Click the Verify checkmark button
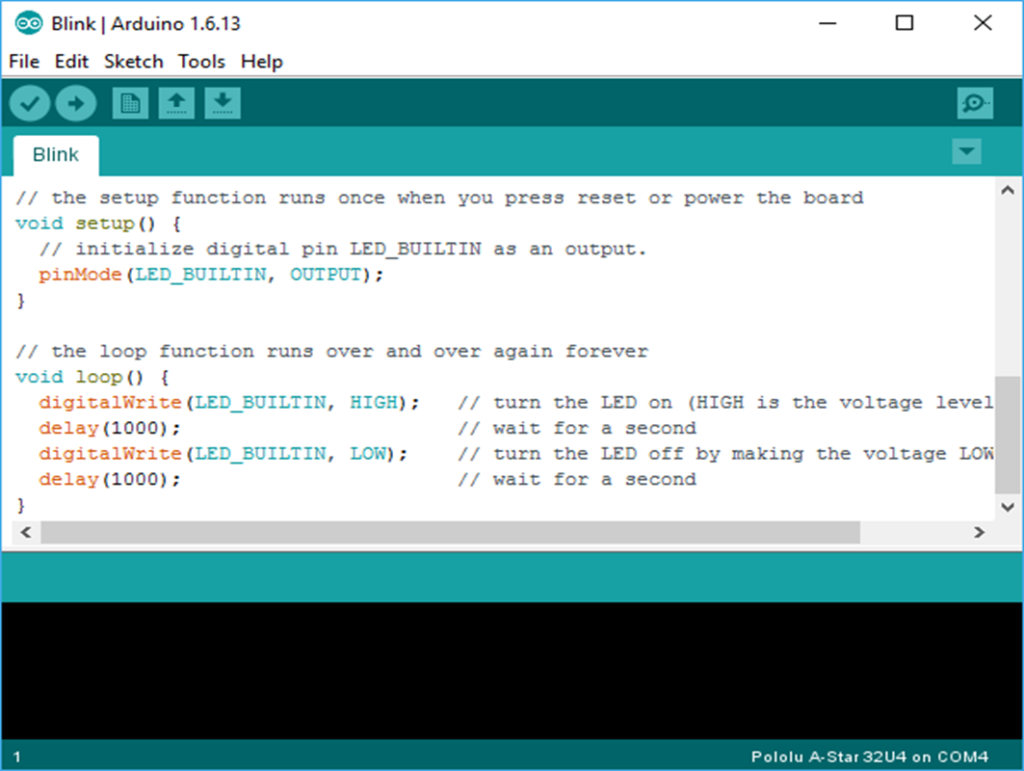1024x771 pixels. [29, 103]
